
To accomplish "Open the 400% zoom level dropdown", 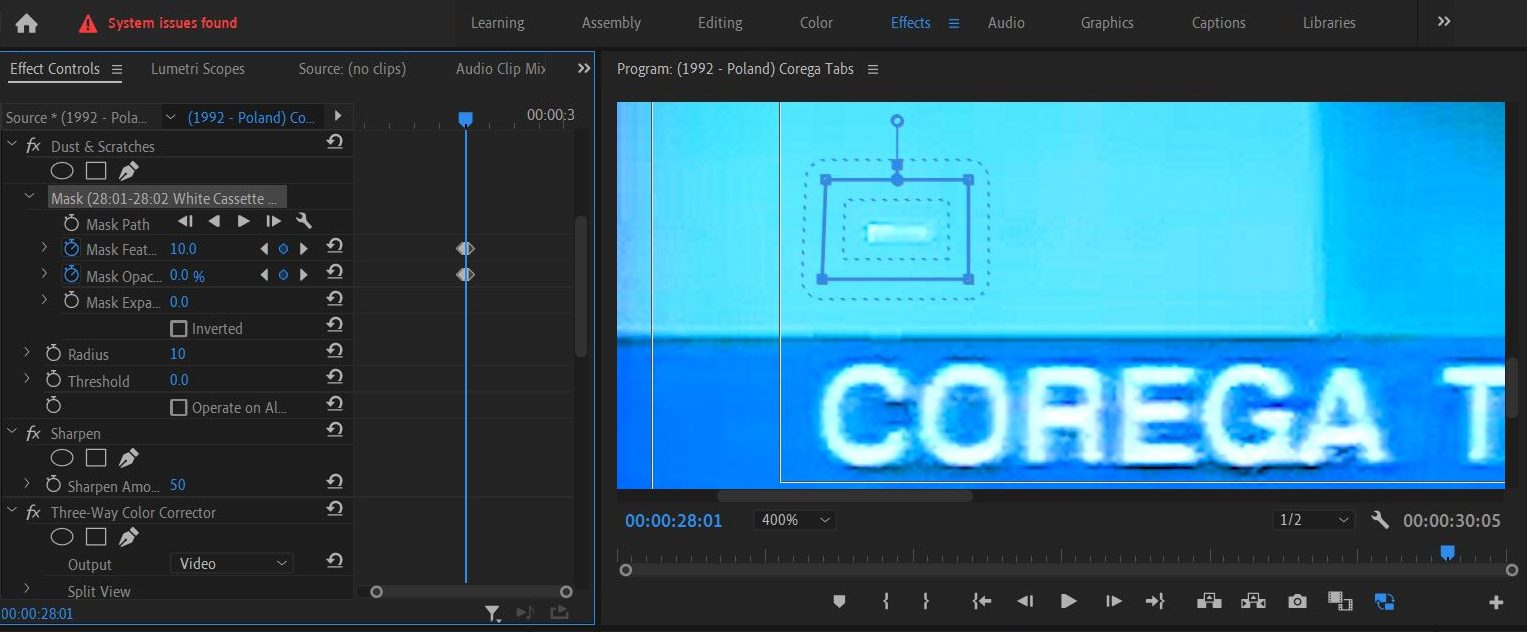I will [796, 520].
